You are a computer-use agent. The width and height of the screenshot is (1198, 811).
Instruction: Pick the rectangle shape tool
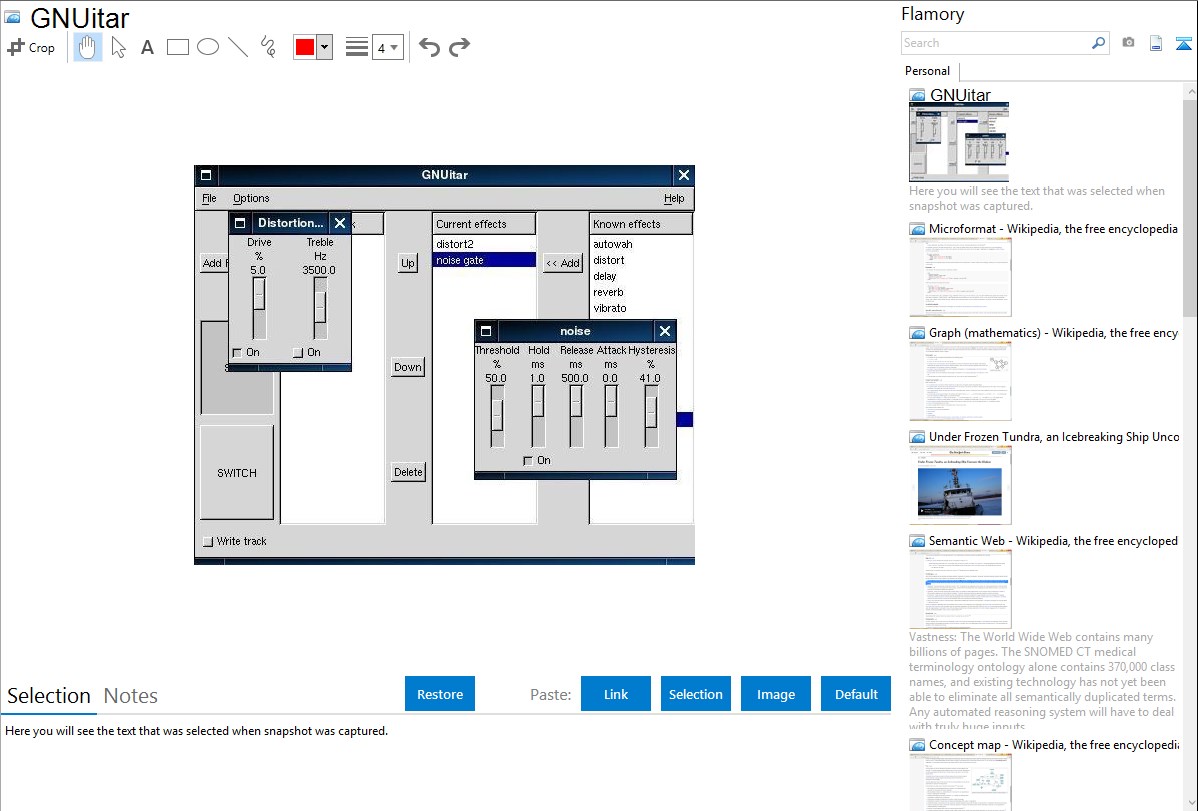(178, 47)
